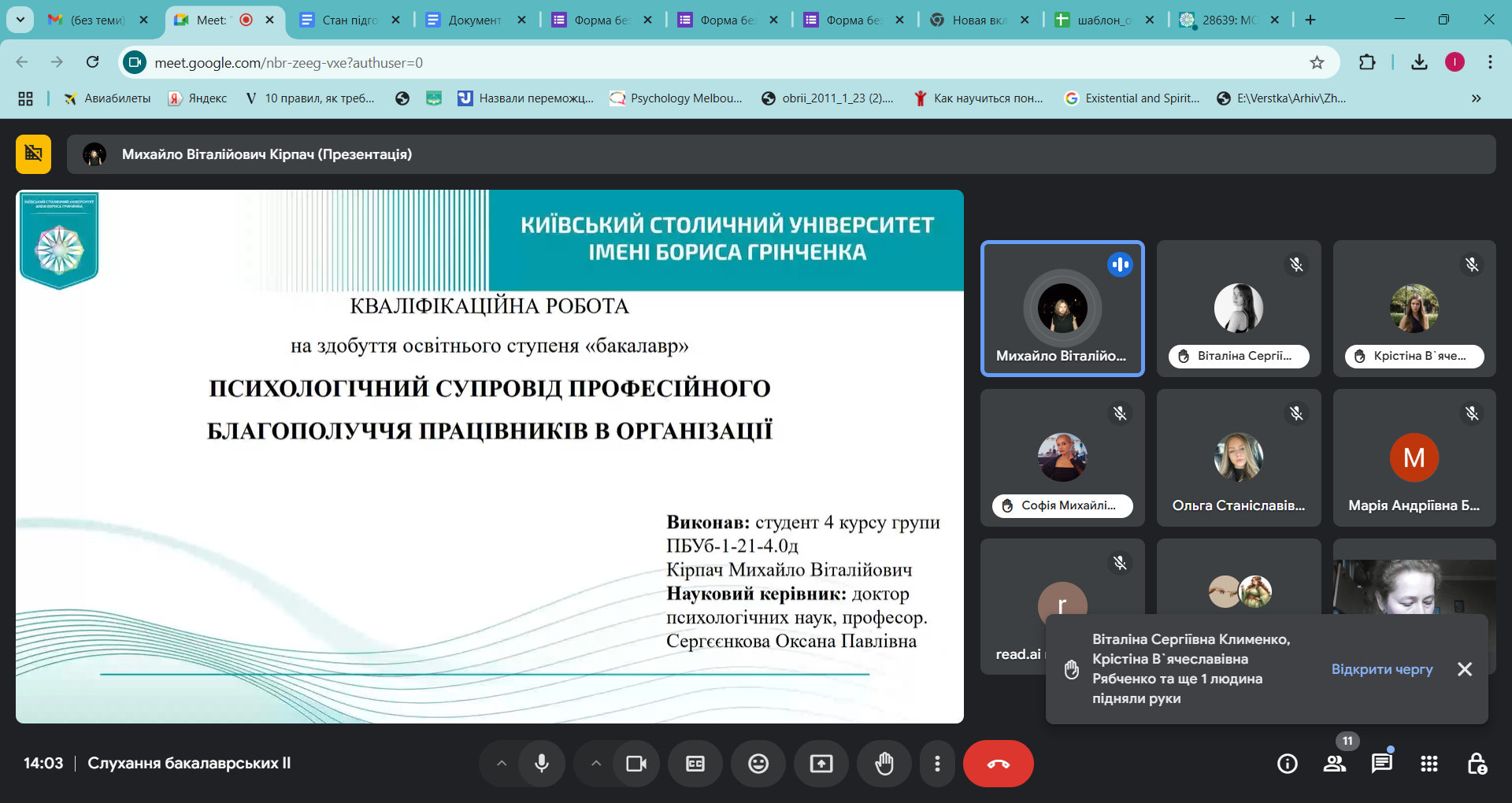Open a new browser tab with plus
This screenshot has width=1512, height=803.
(x=1310, y=20)
